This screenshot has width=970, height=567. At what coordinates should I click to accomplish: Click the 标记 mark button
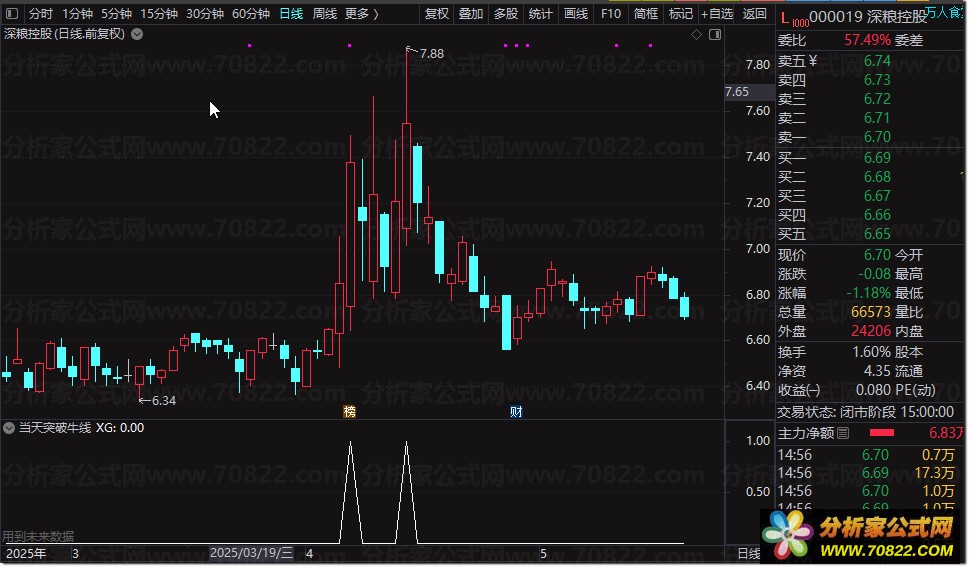[681, 14]
